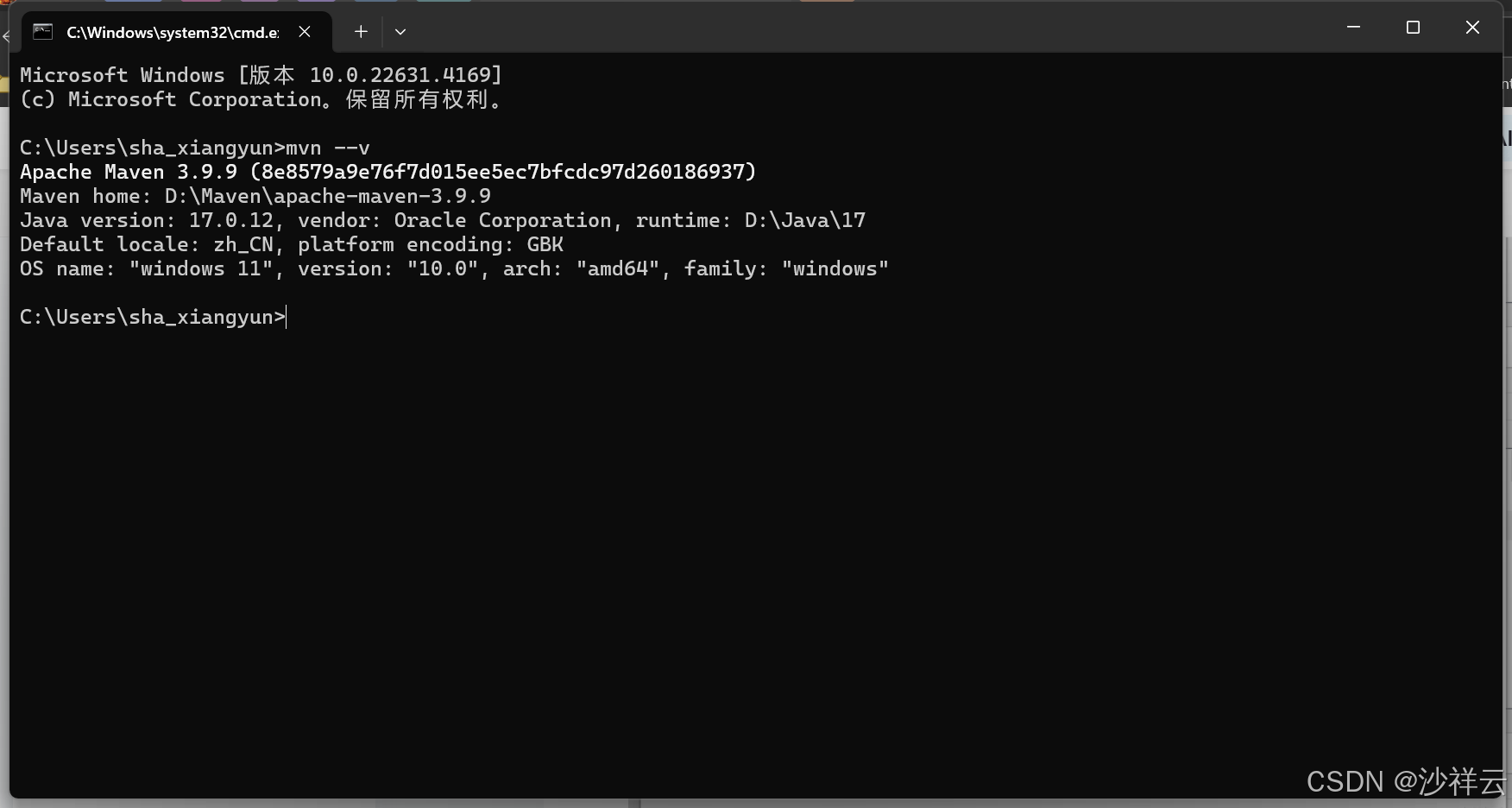Click the Maven home path line
Screen dimensions: 1512x808
tap(255, 196)
